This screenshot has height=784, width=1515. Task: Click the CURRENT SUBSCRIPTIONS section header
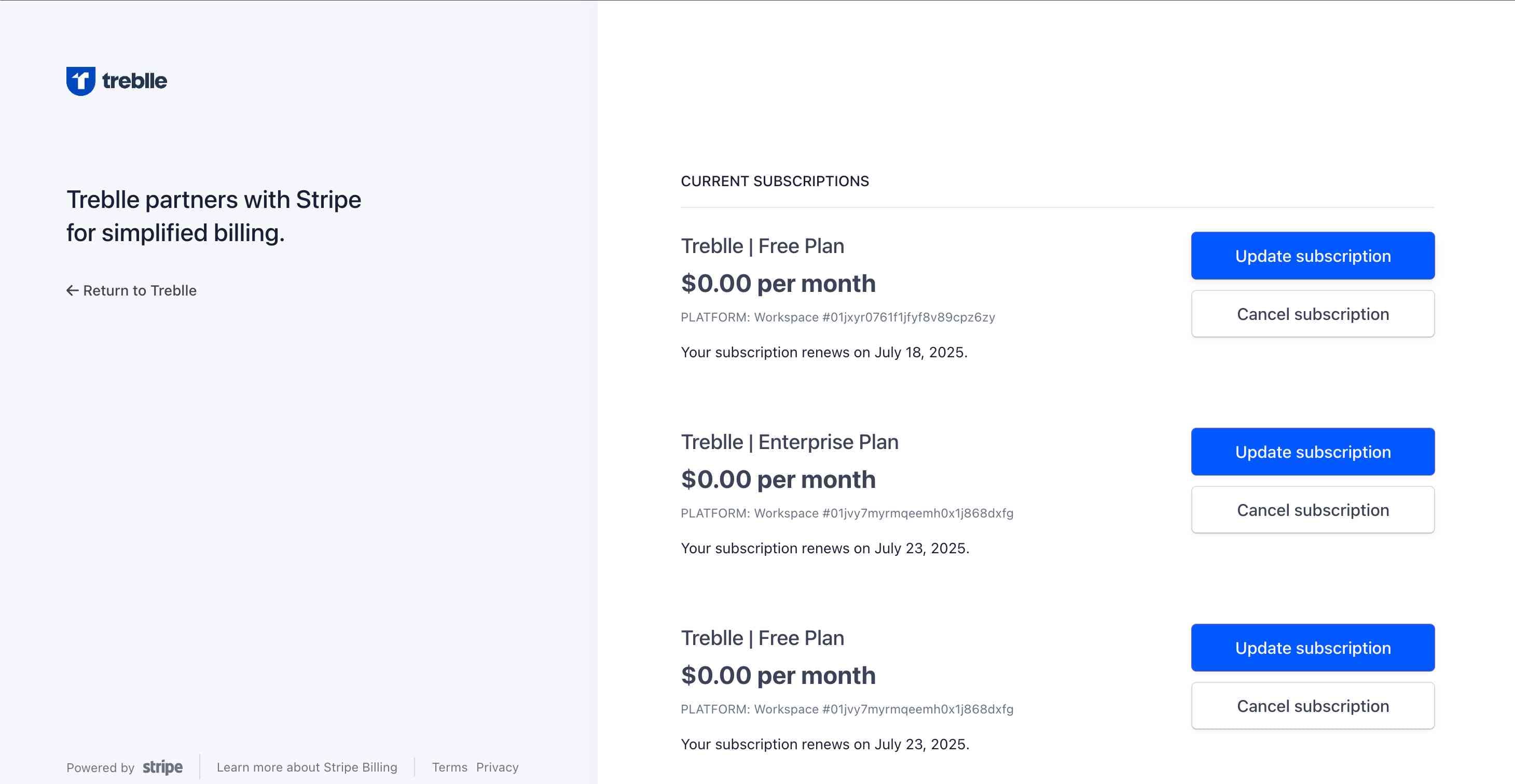[775, 181]
